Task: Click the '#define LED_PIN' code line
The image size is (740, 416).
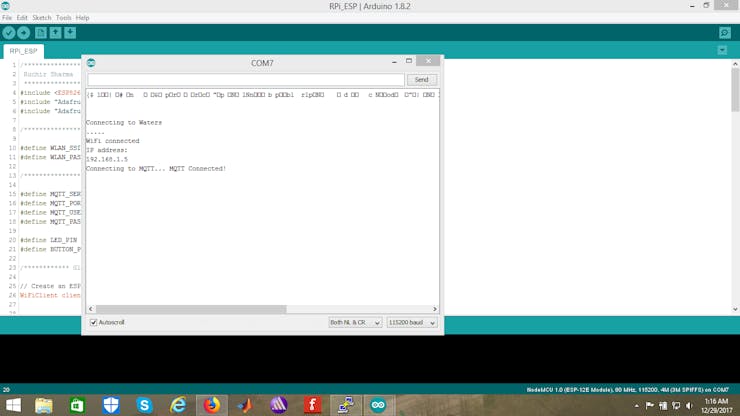Action: point(49,240)
